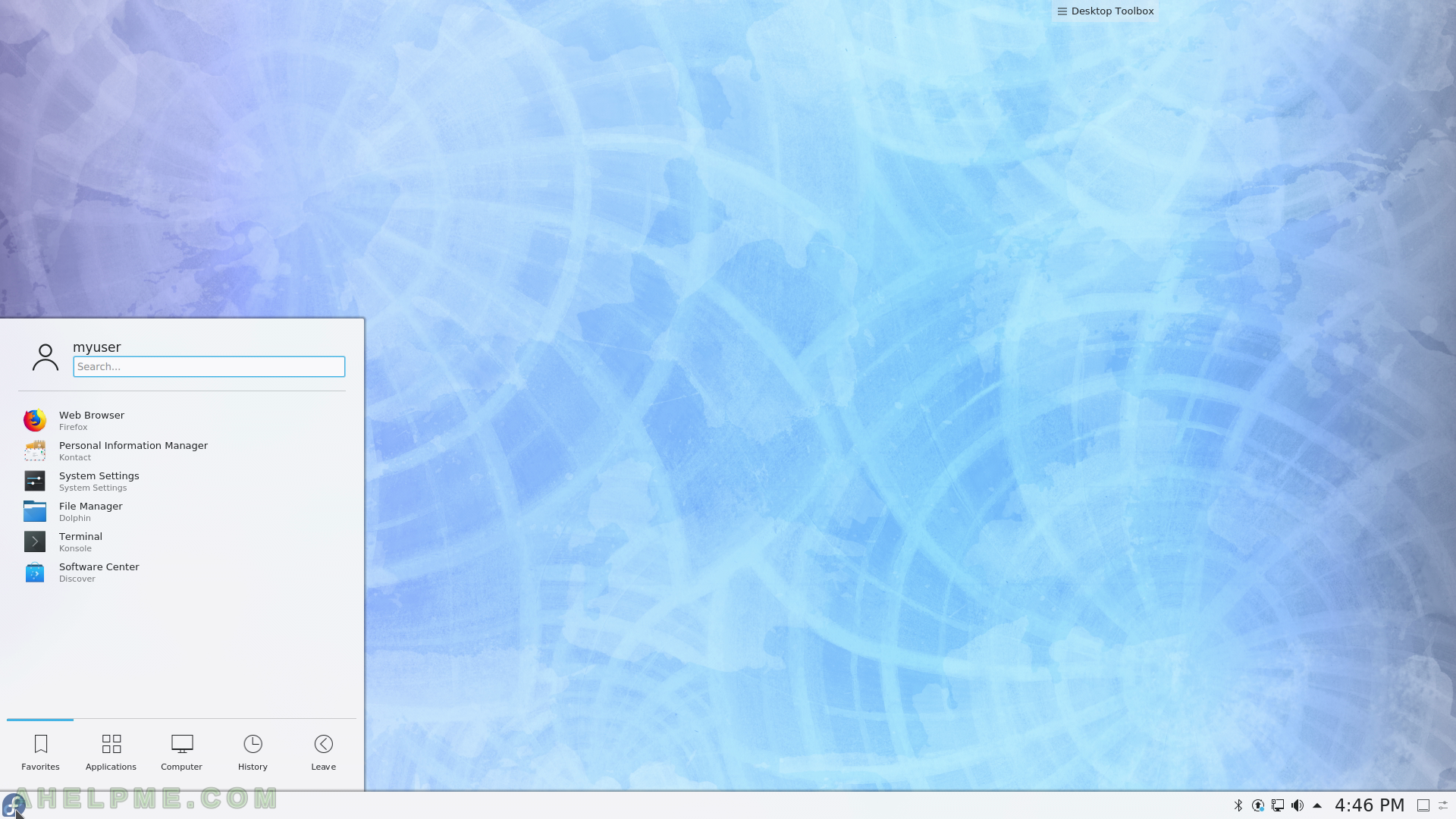The width and height of the screenshot is (1456, 819).
Task: Switch to the Computer tab
Action: click(182, 752)
